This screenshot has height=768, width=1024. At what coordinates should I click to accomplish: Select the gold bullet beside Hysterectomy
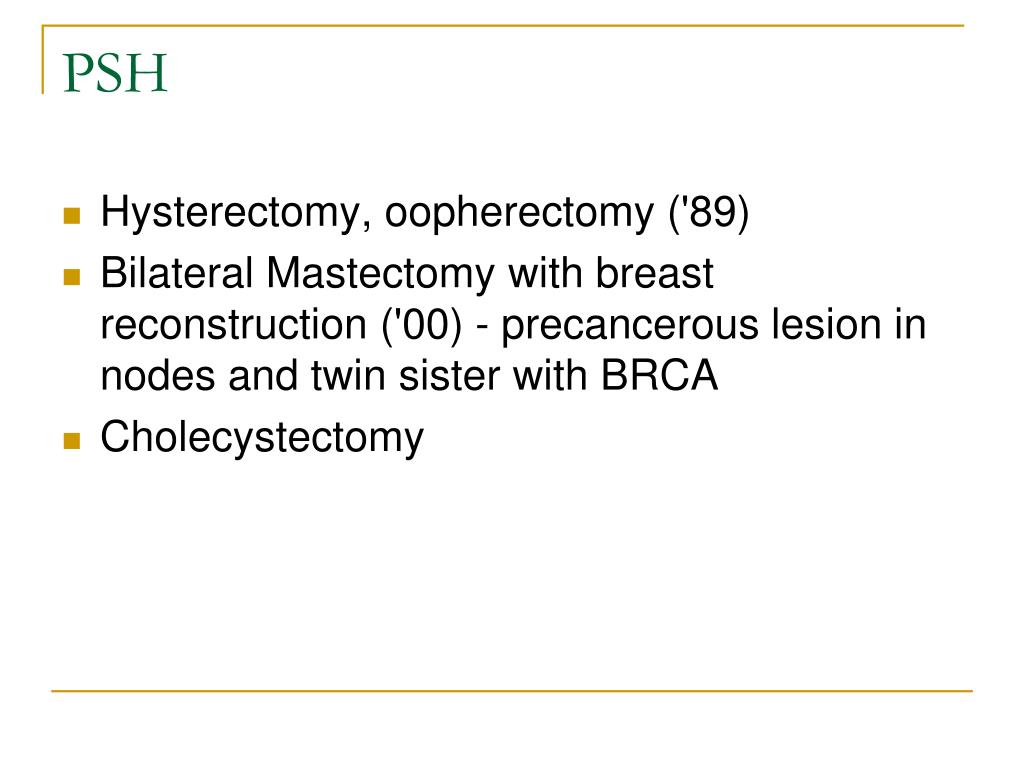(x=72, y=216)
